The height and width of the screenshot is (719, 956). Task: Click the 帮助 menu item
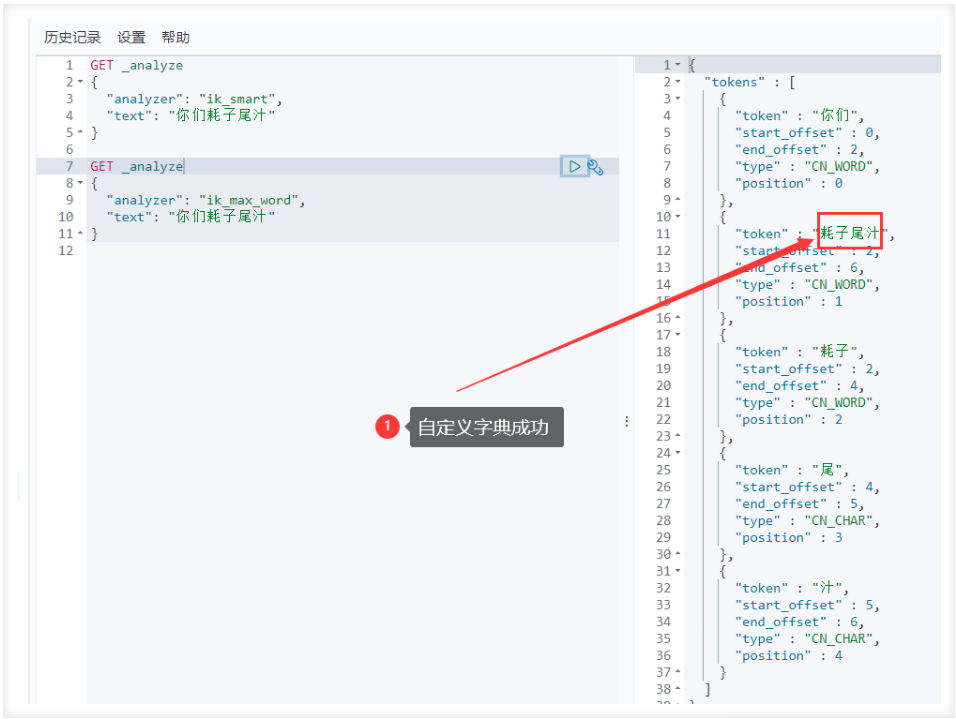tap(175, 37)
